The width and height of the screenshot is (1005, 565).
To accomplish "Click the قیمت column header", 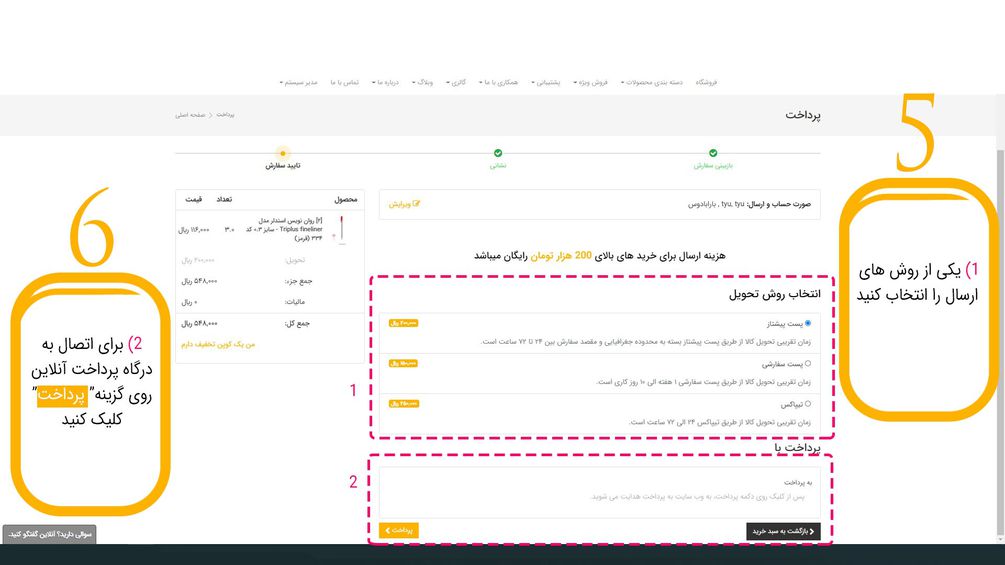I will point(194,200).
